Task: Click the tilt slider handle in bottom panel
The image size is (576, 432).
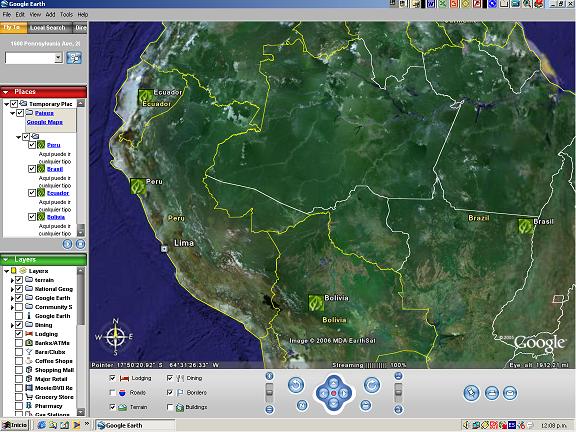Action: pyautogui.click(x=398, y=392)
